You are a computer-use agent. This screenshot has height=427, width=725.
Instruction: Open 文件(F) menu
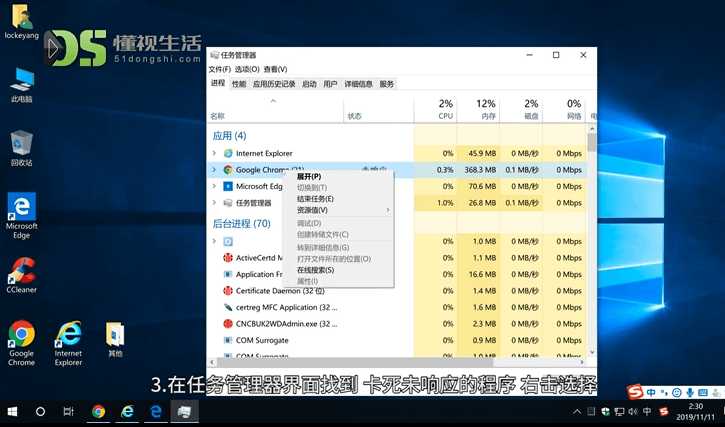pyautogui.click(x=220, y=69)
